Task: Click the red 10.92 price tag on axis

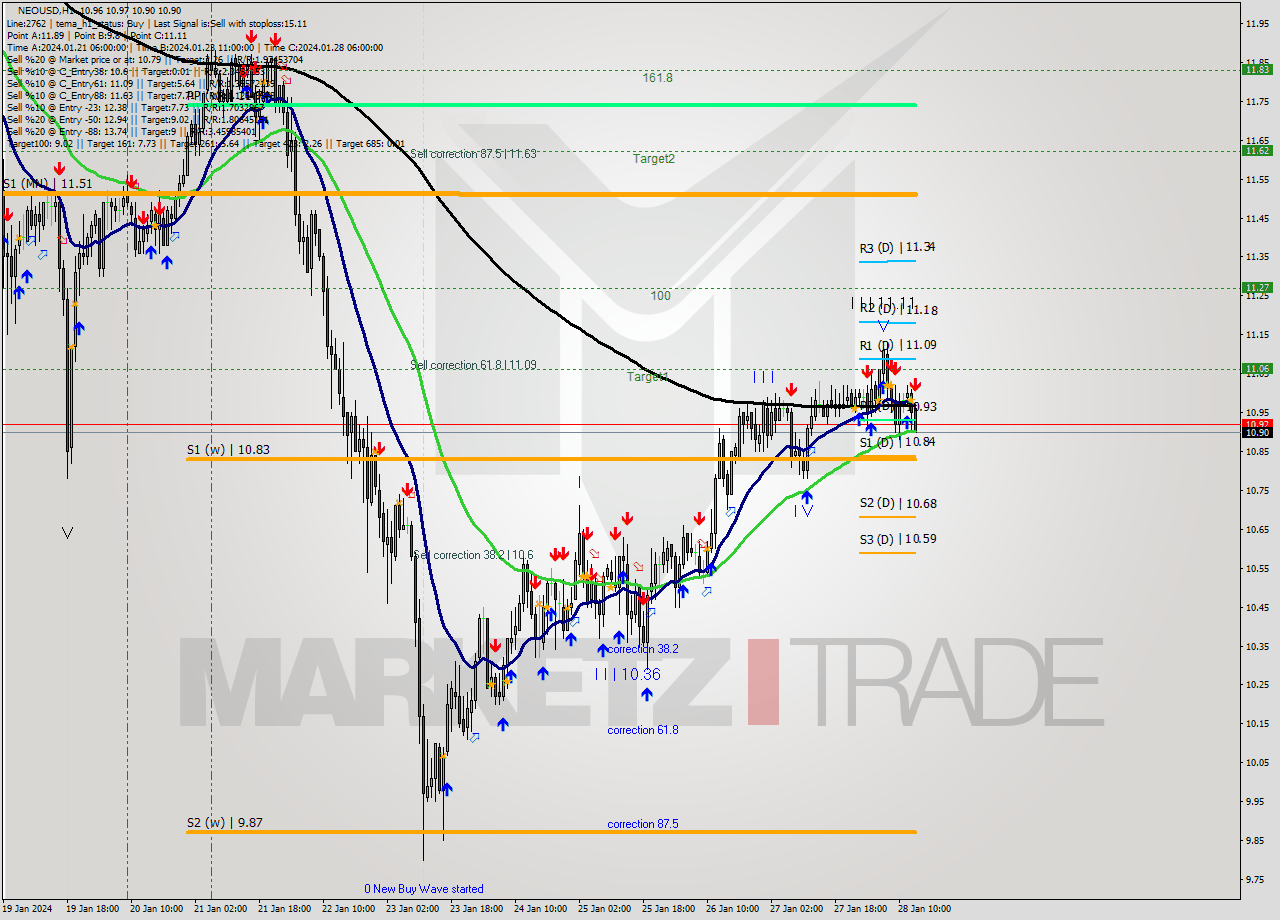Action: coord(1257,423)
